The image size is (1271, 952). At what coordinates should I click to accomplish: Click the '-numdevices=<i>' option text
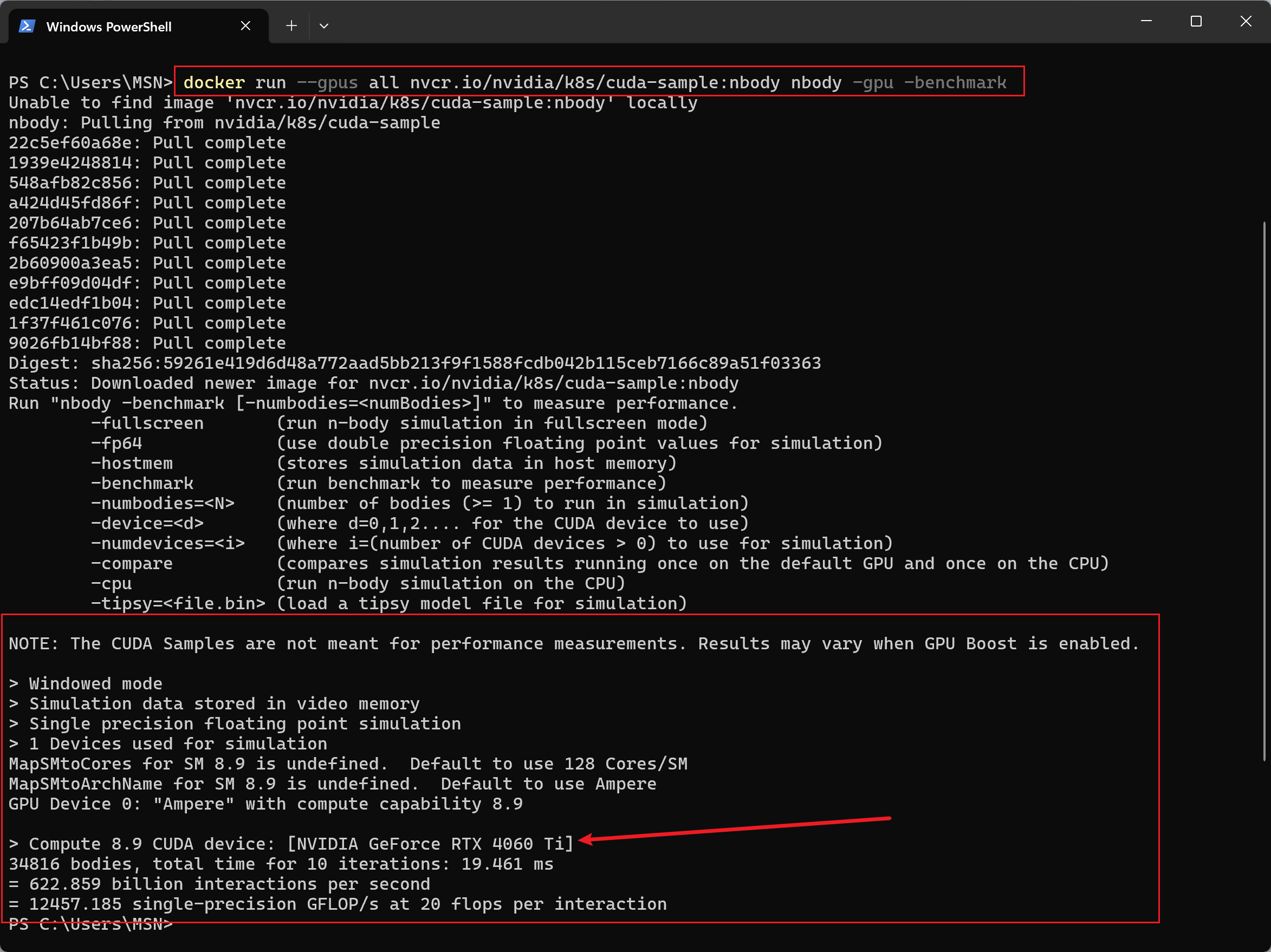pyautogui.click(x=168, y=544)
